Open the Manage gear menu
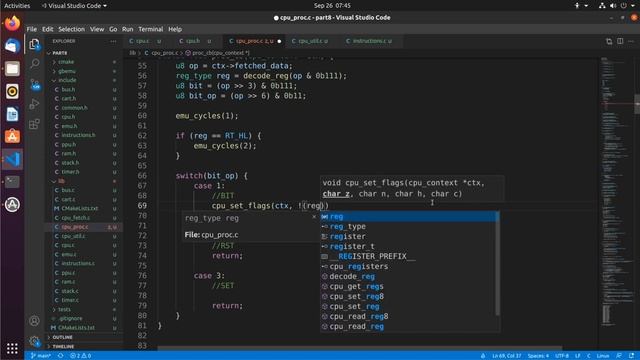Image resolution: width=640 pixels, height=360 pixels. pyautogui.click(x=34, y=340)
